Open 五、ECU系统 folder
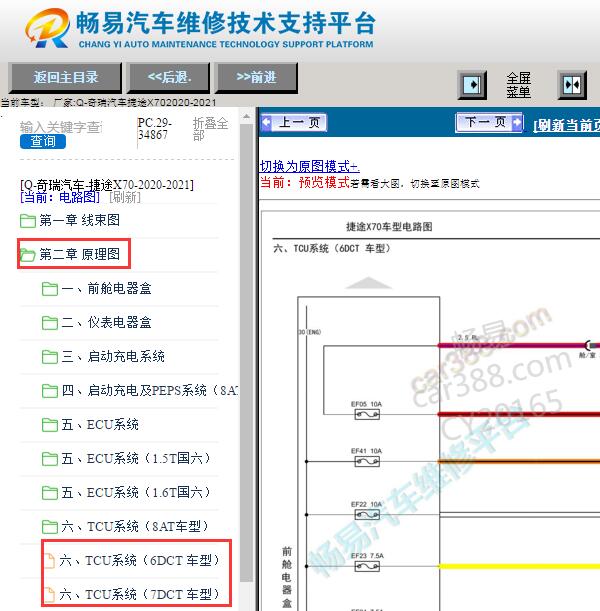The width and height of the screenshot is (600, 611). (100, 424)
